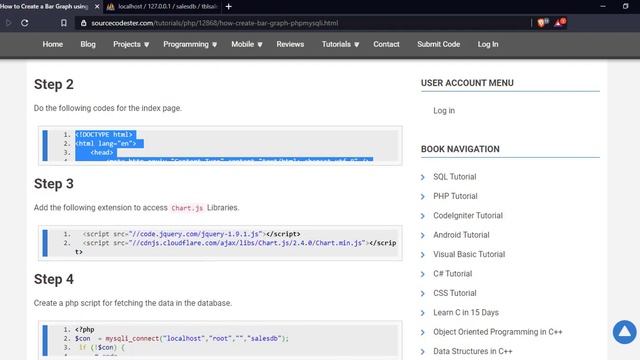
Task: Open the CodeIgniter Tutorial link
Action: click(x=468, y=216)
